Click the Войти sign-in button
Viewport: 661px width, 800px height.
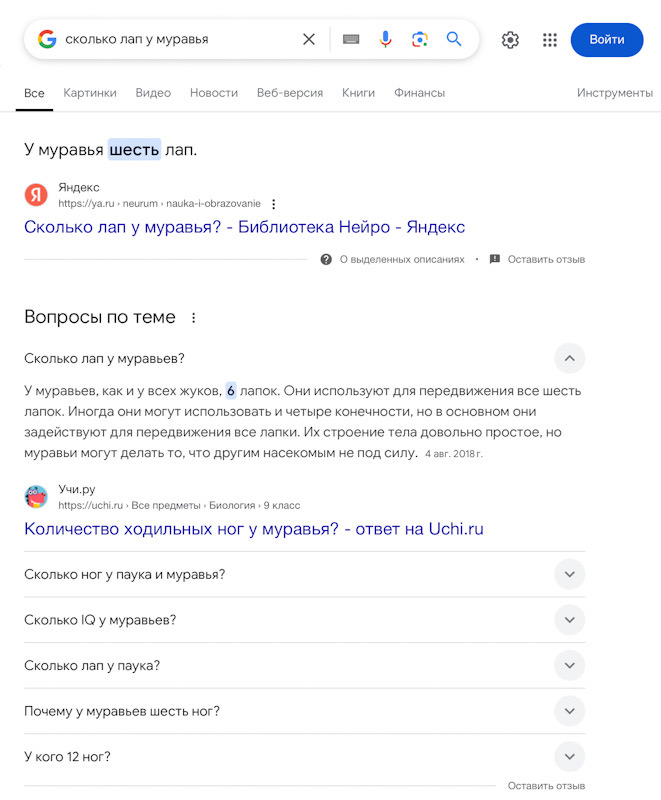[x=607, y=40]
